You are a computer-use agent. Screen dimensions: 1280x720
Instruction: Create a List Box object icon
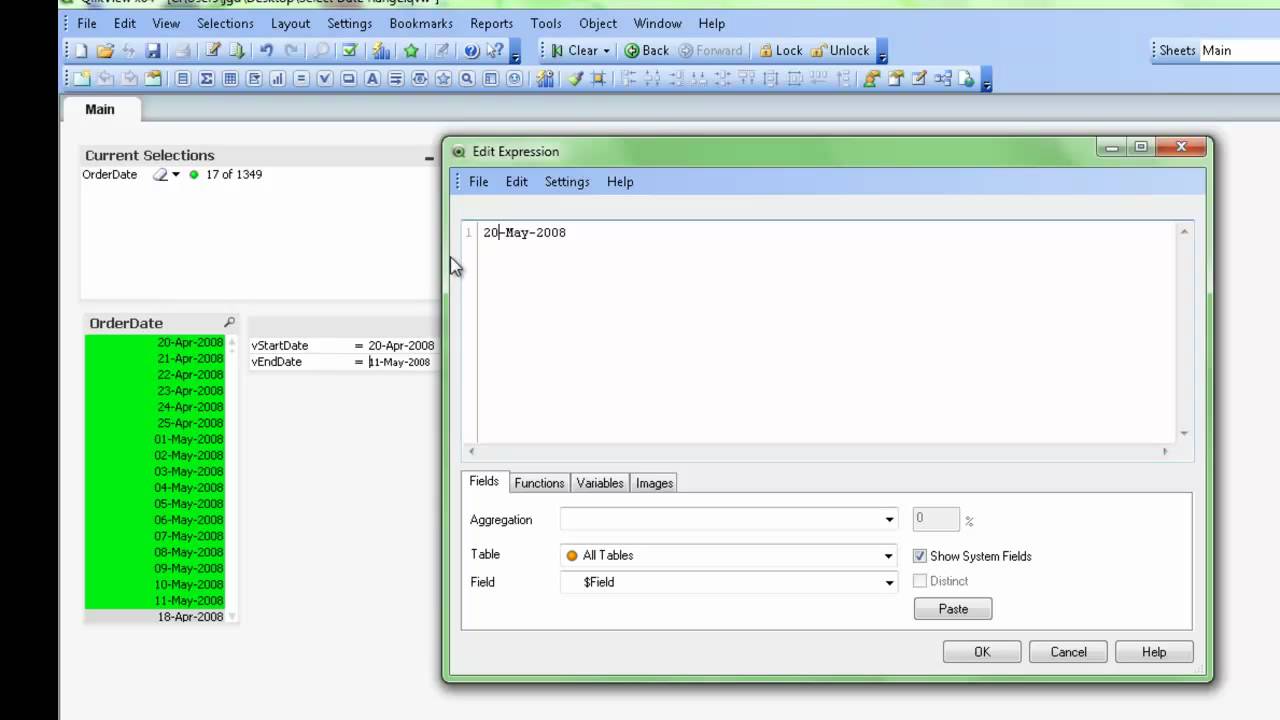coord(183,79)
